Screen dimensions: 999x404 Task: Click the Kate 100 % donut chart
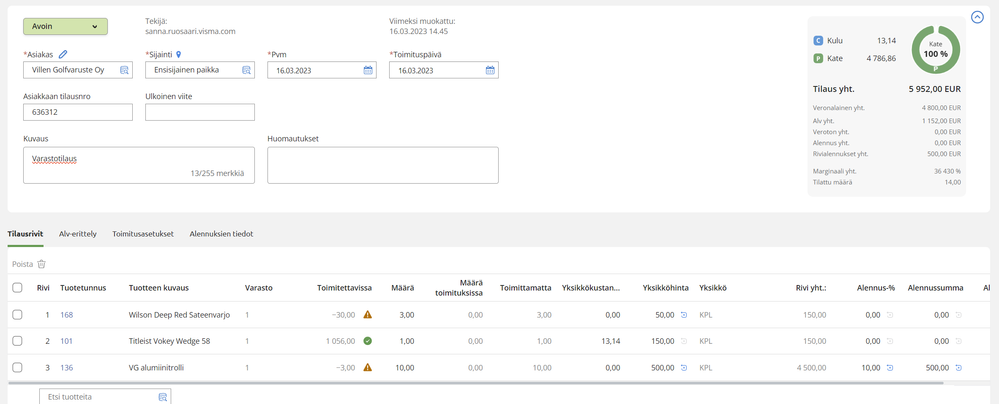click(x=935, y=49)
